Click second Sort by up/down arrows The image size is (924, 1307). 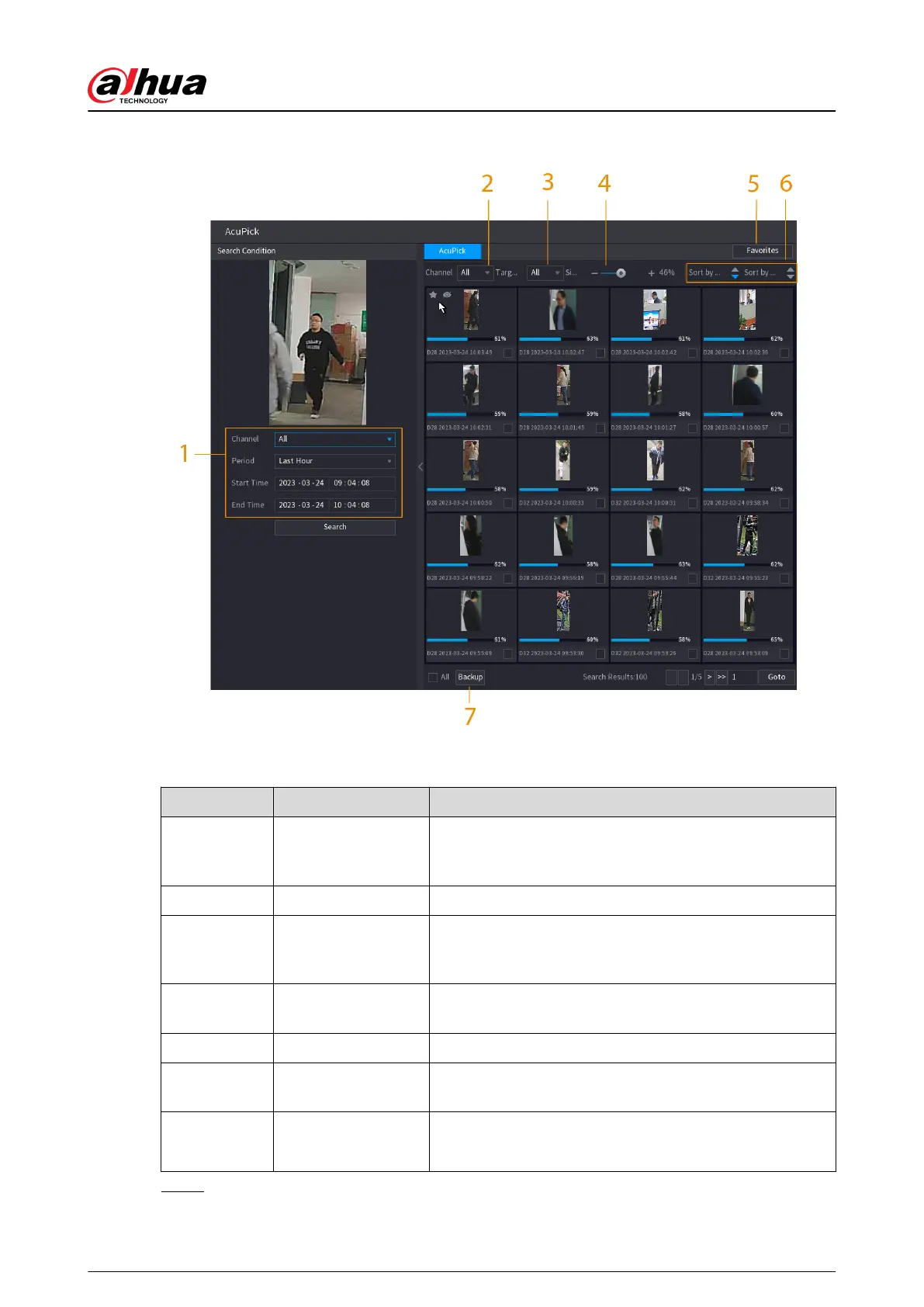790,273
